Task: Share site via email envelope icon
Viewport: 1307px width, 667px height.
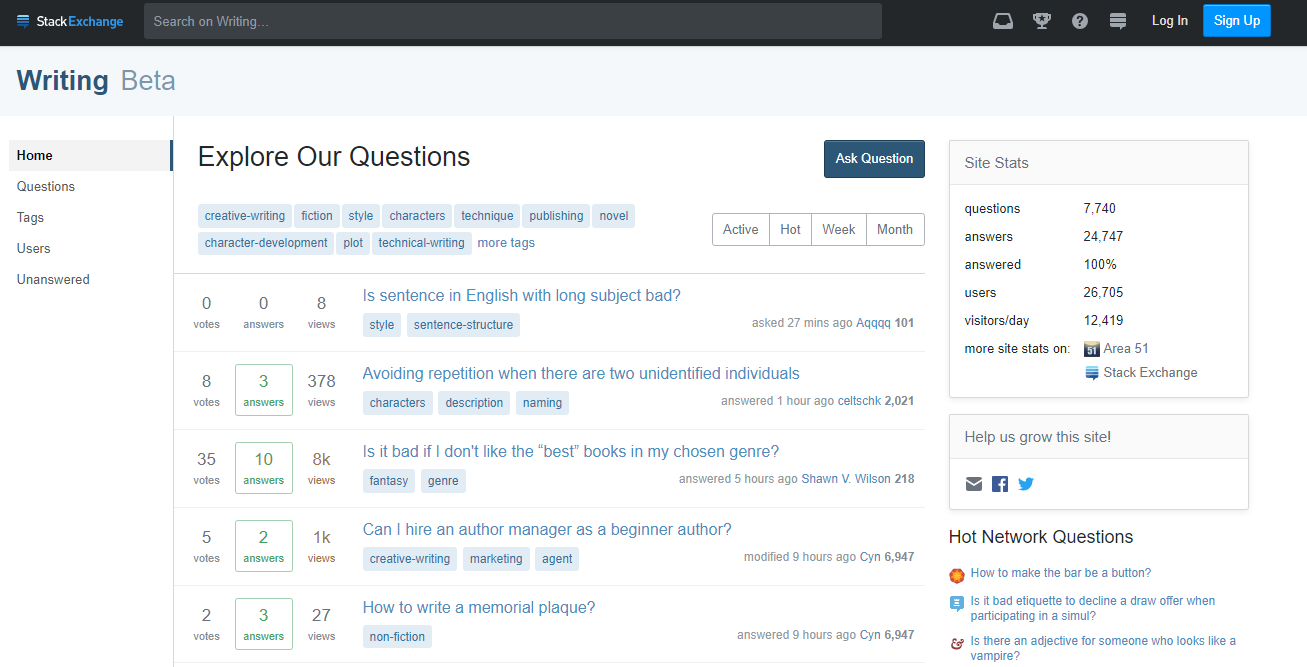Action: click(974, 484)
